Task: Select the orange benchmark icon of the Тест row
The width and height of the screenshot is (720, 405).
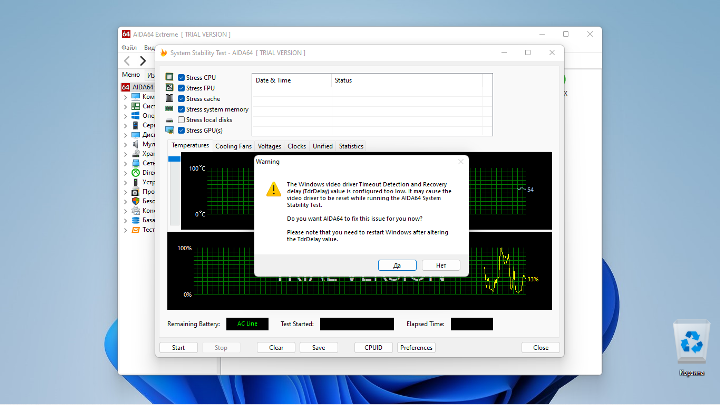Action: (x=135, y=230)
